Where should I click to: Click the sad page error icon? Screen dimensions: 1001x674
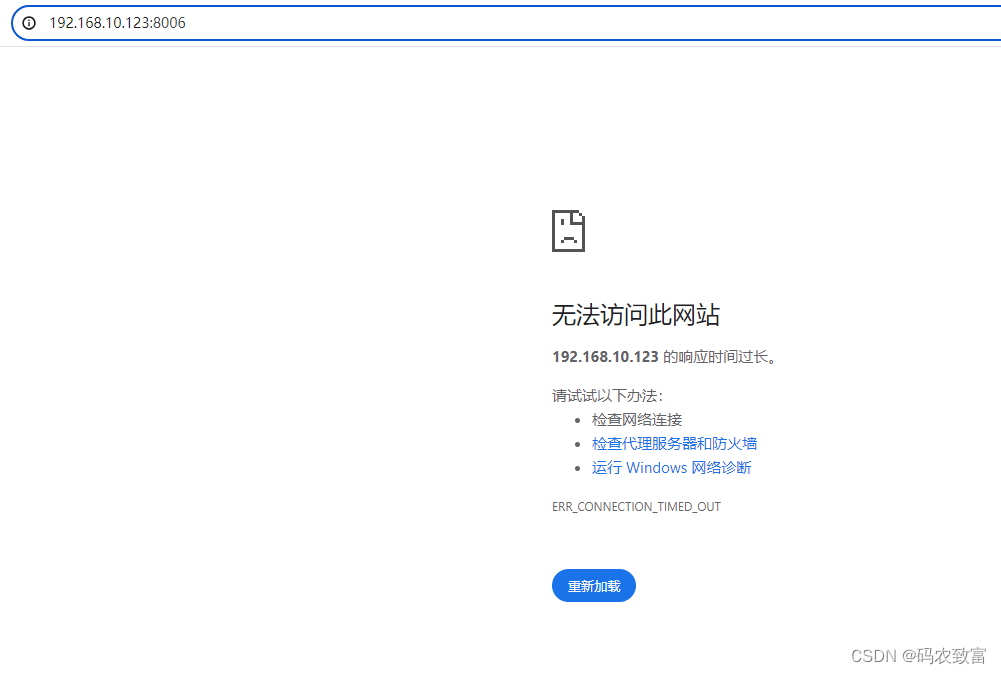coord(568,230)
